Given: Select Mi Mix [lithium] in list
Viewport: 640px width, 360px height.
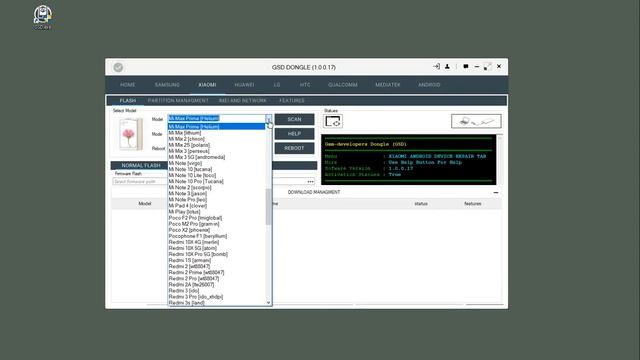Looking at the screenshot, I should (216, 133).
